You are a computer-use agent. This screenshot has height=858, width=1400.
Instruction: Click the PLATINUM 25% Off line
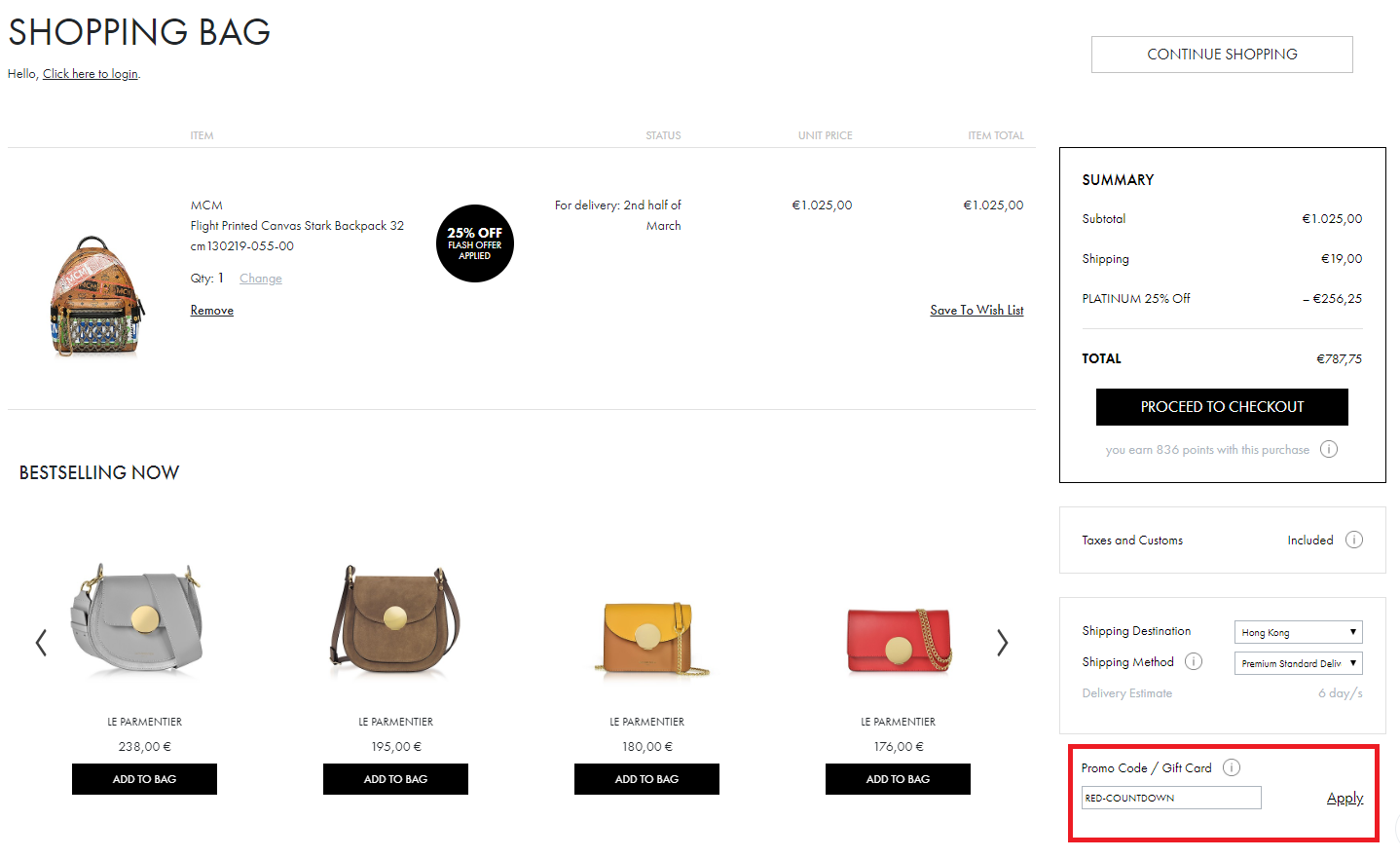[x=1222, y=299]
